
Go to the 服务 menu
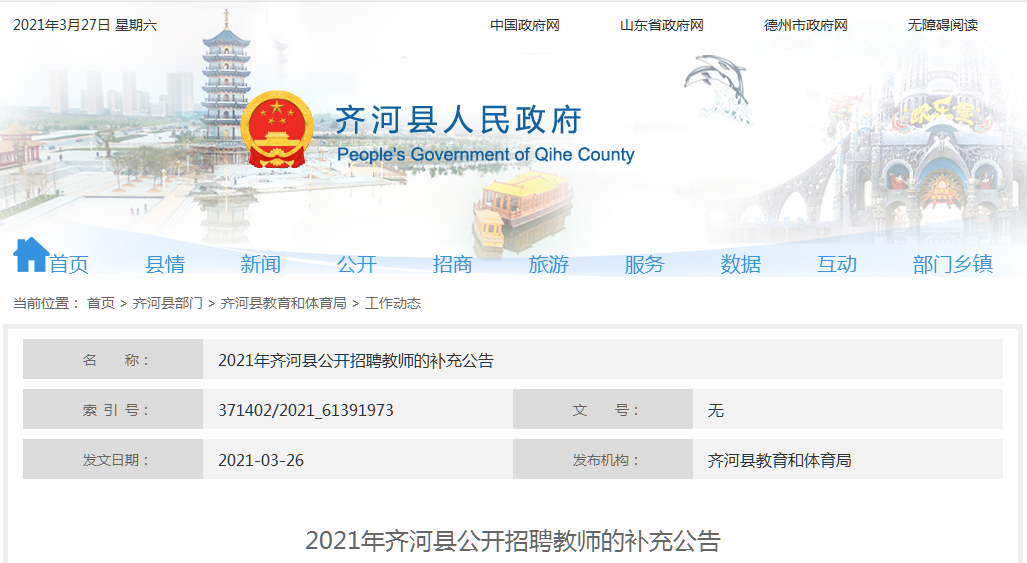(644, 264)
